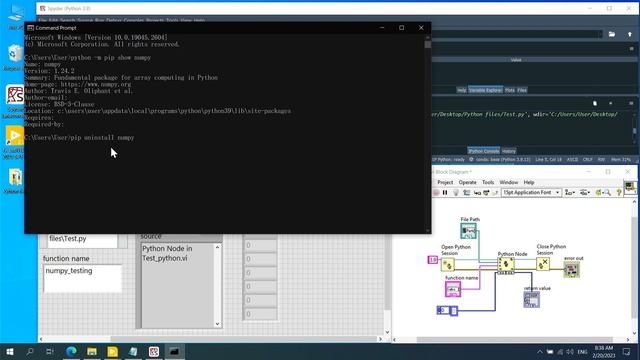Click source box scroll down arrow
The width and height of the screenshot is (640, 360).
(218, 324)
